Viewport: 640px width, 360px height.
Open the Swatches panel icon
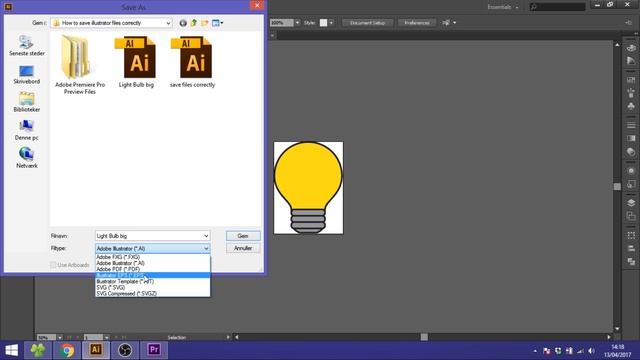(x=631, y=80)
